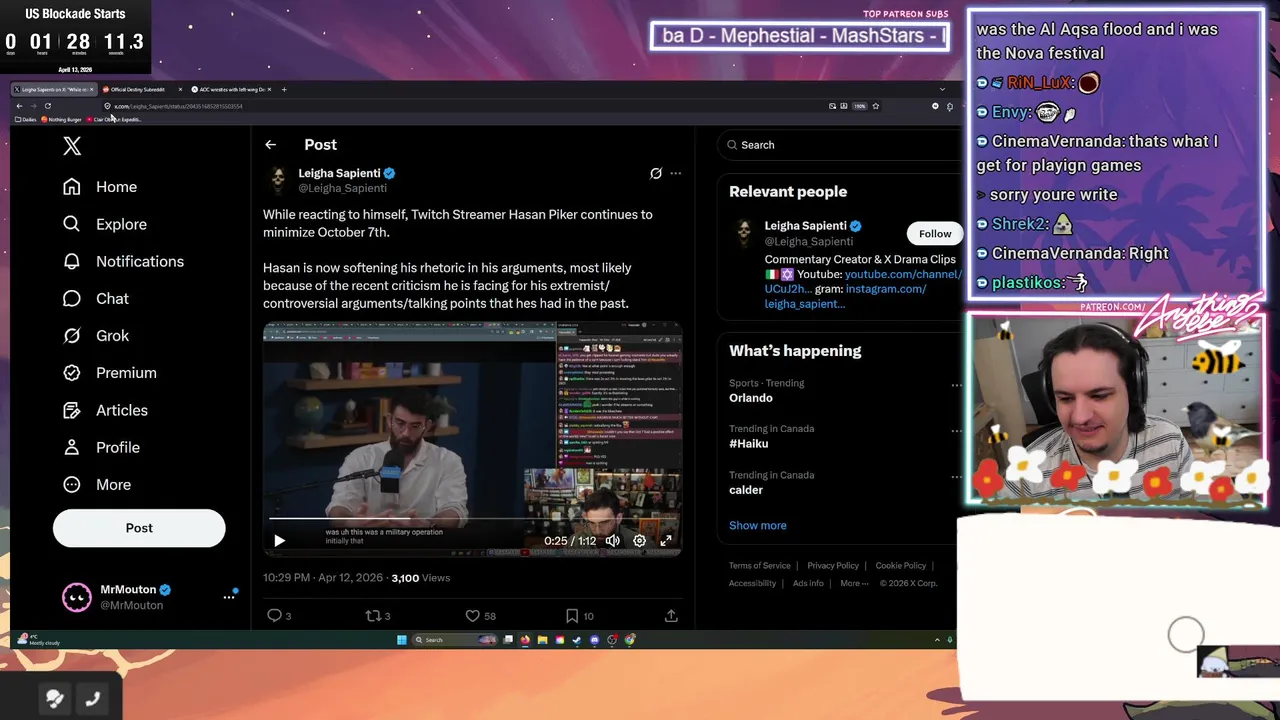Viewport: 1280px width, 720px height.
Task: Open Terms of Service footer link
Action: point(760,566)
